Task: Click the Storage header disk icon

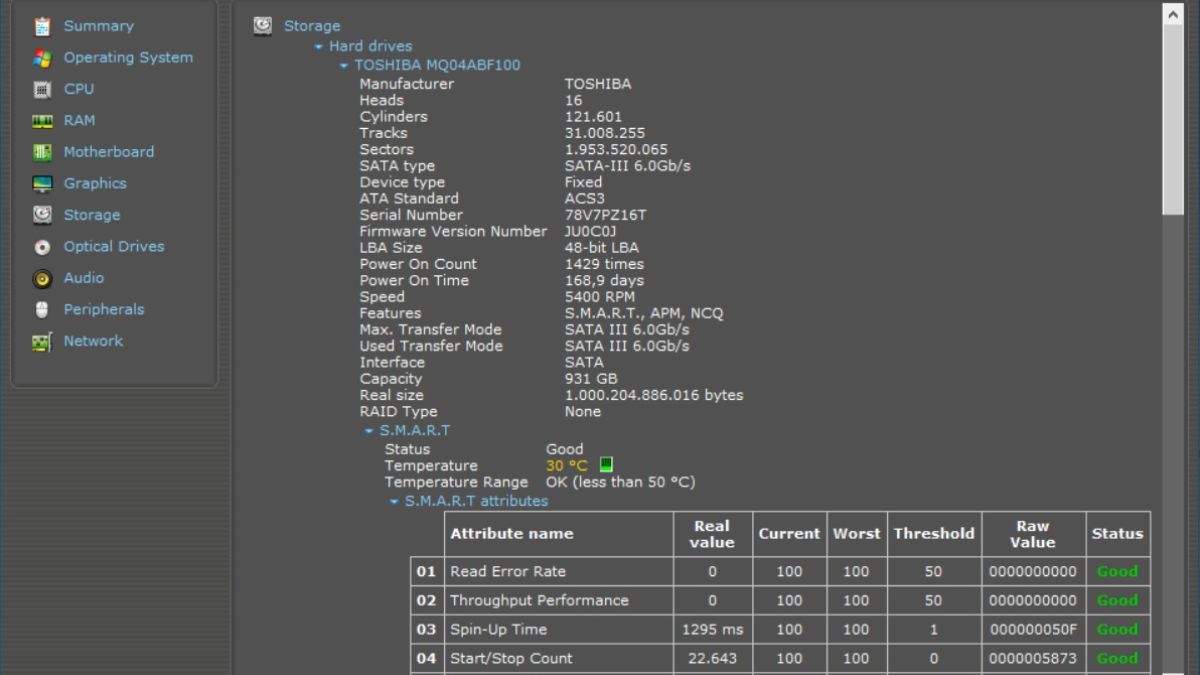Action: click(263, 26)
